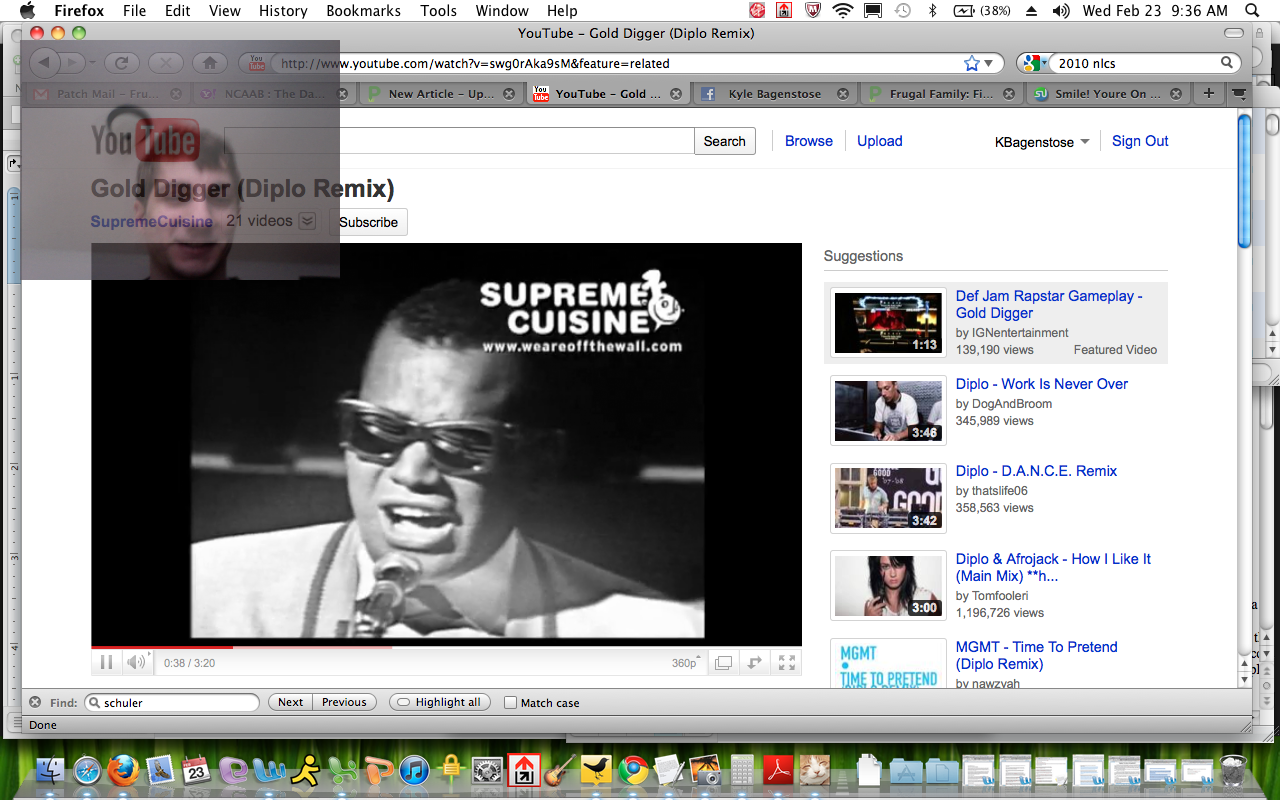The image size is (1280, 800).
Task: Mute the video with the speaker icon
Action: [x=135, y=662]
